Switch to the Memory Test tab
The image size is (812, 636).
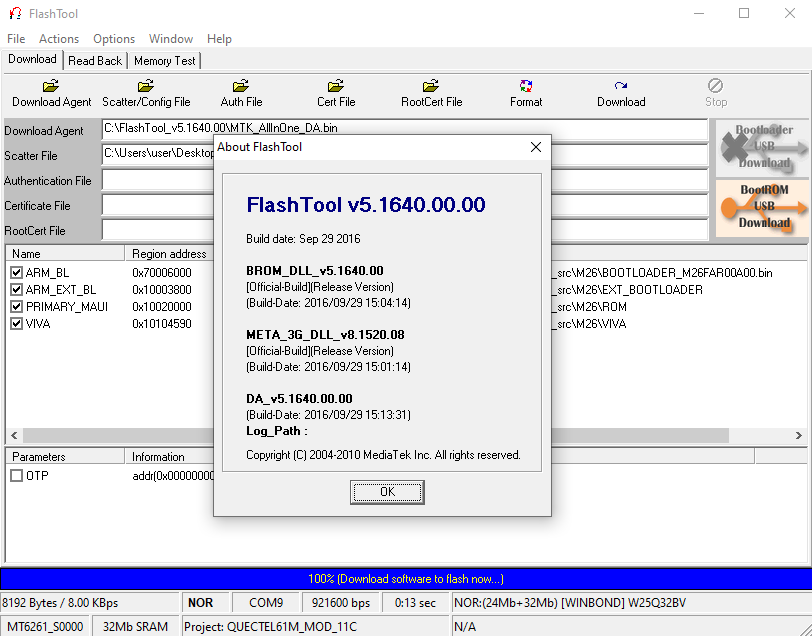click(165, 61)
